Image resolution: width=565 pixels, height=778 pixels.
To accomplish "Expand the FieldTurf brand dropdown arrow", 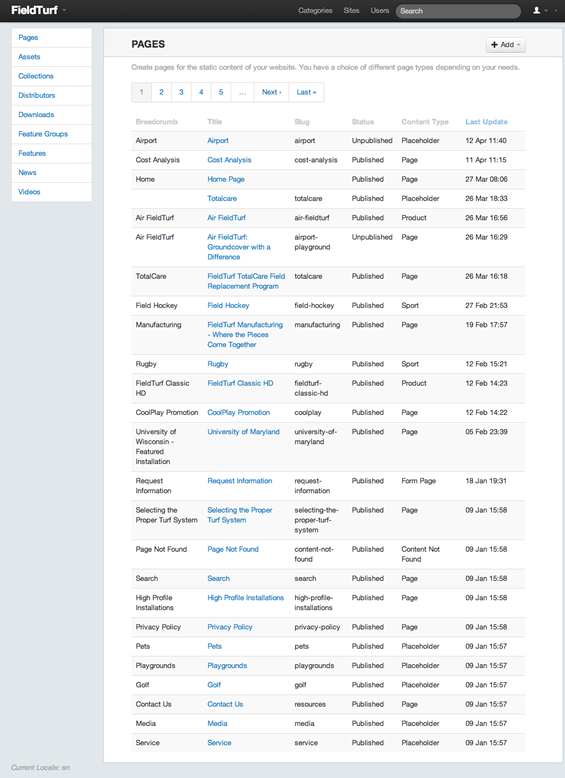I will tap(64, 10).
